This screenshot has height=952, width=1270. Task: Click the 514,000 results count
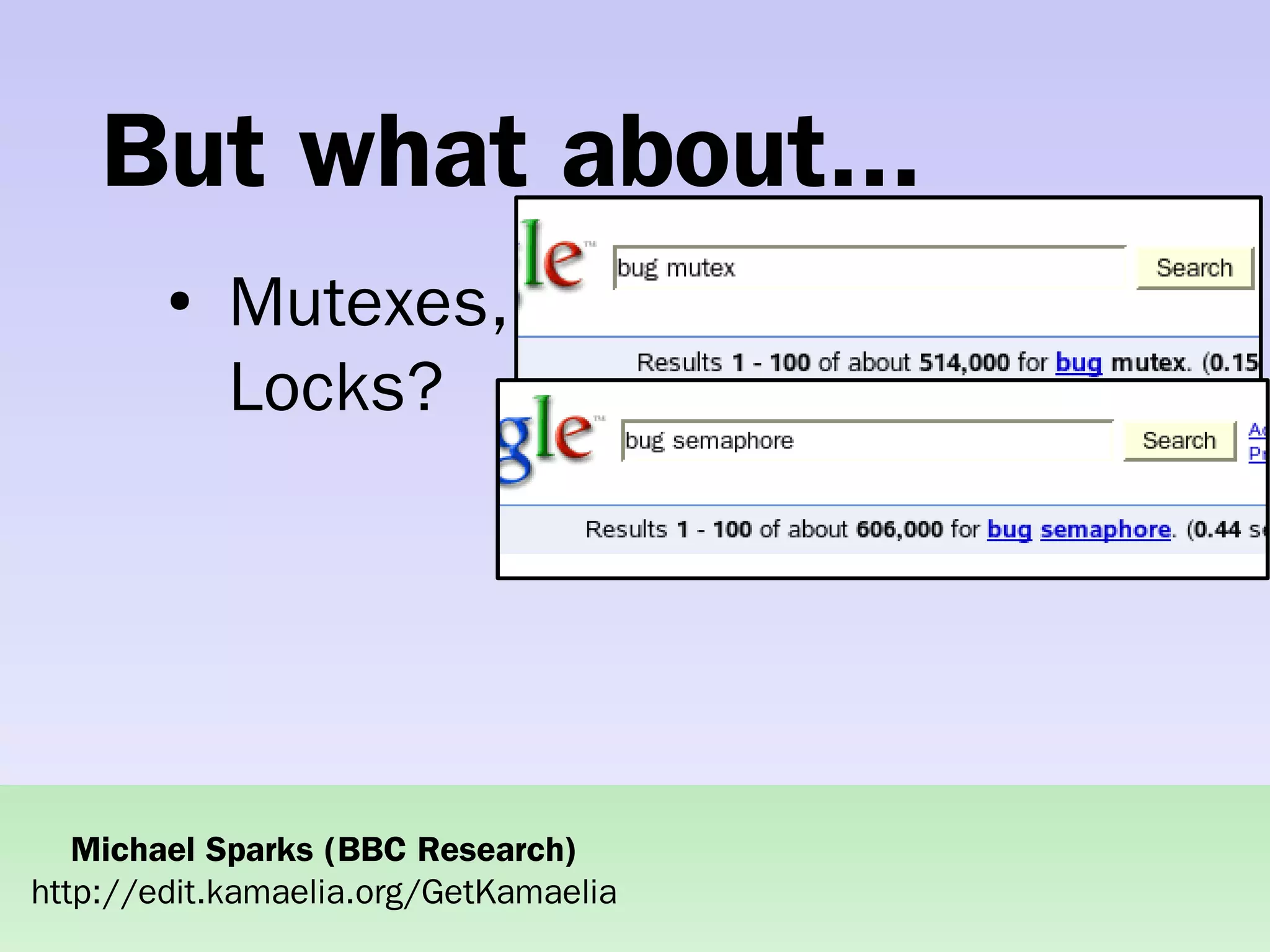click(964, 363)
